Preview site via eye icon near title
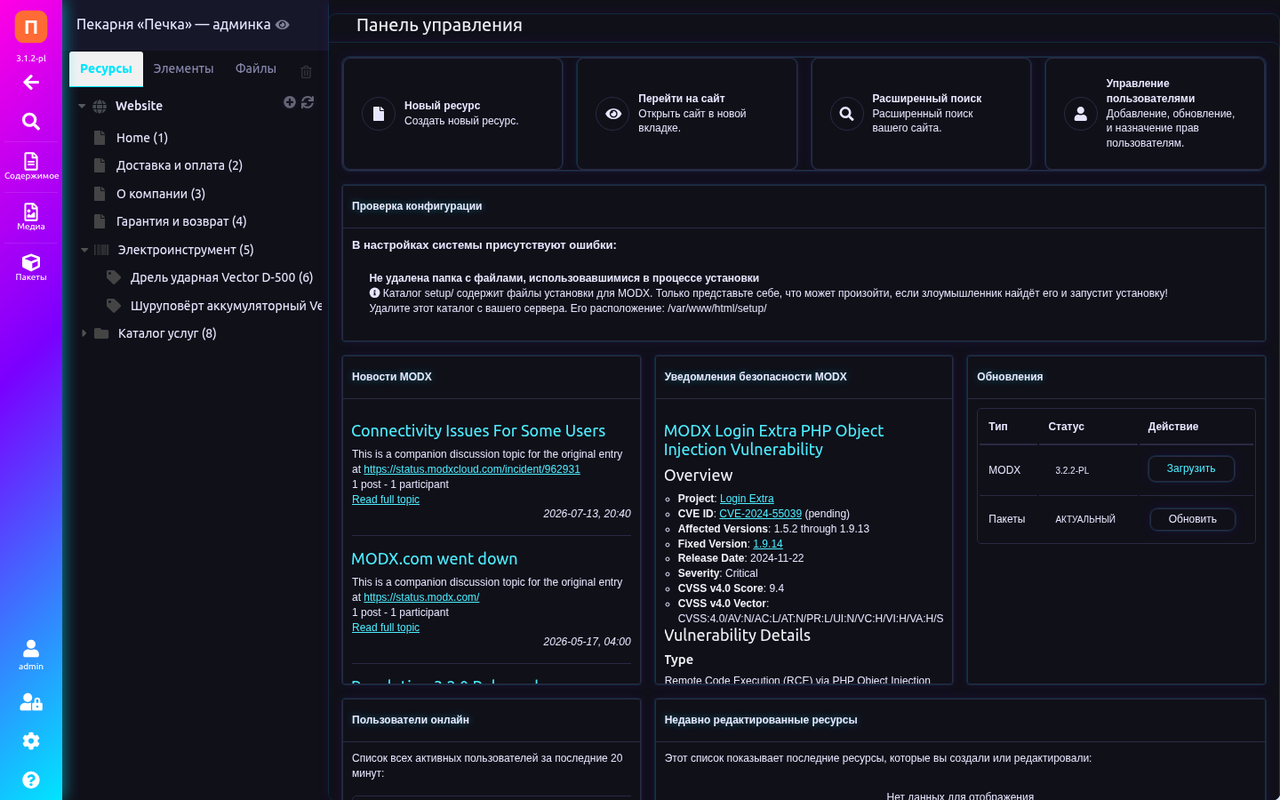Screen dimensions: 1280x800 (x=283, y=24)
